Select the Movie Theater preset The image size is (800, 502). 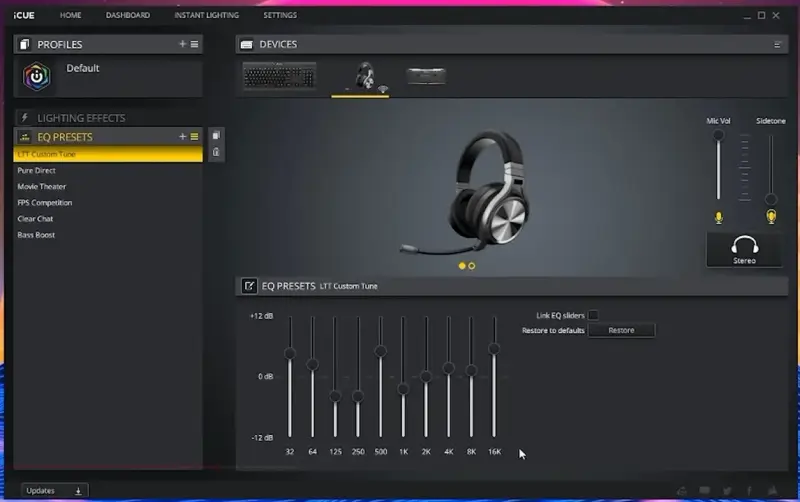tap(41, 186)
